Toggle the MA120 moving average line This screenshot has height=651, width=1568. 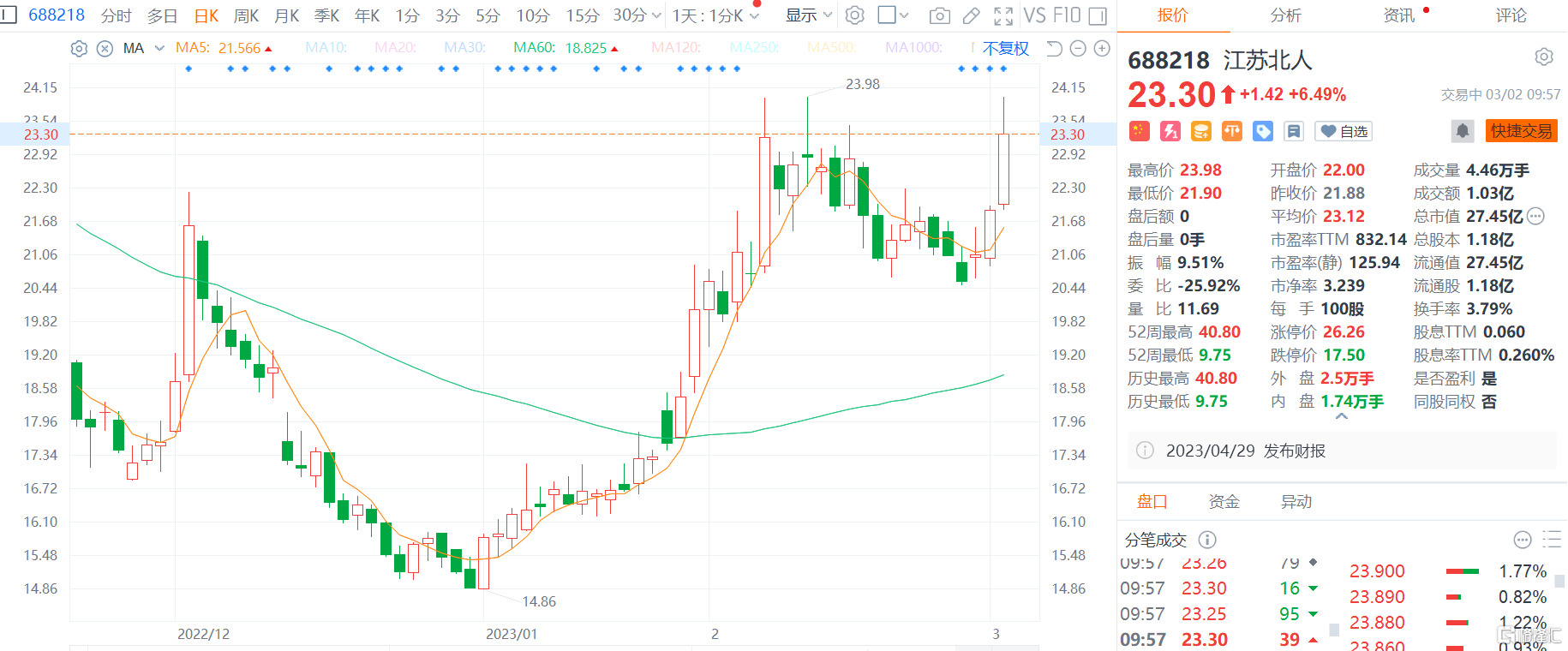675,48
